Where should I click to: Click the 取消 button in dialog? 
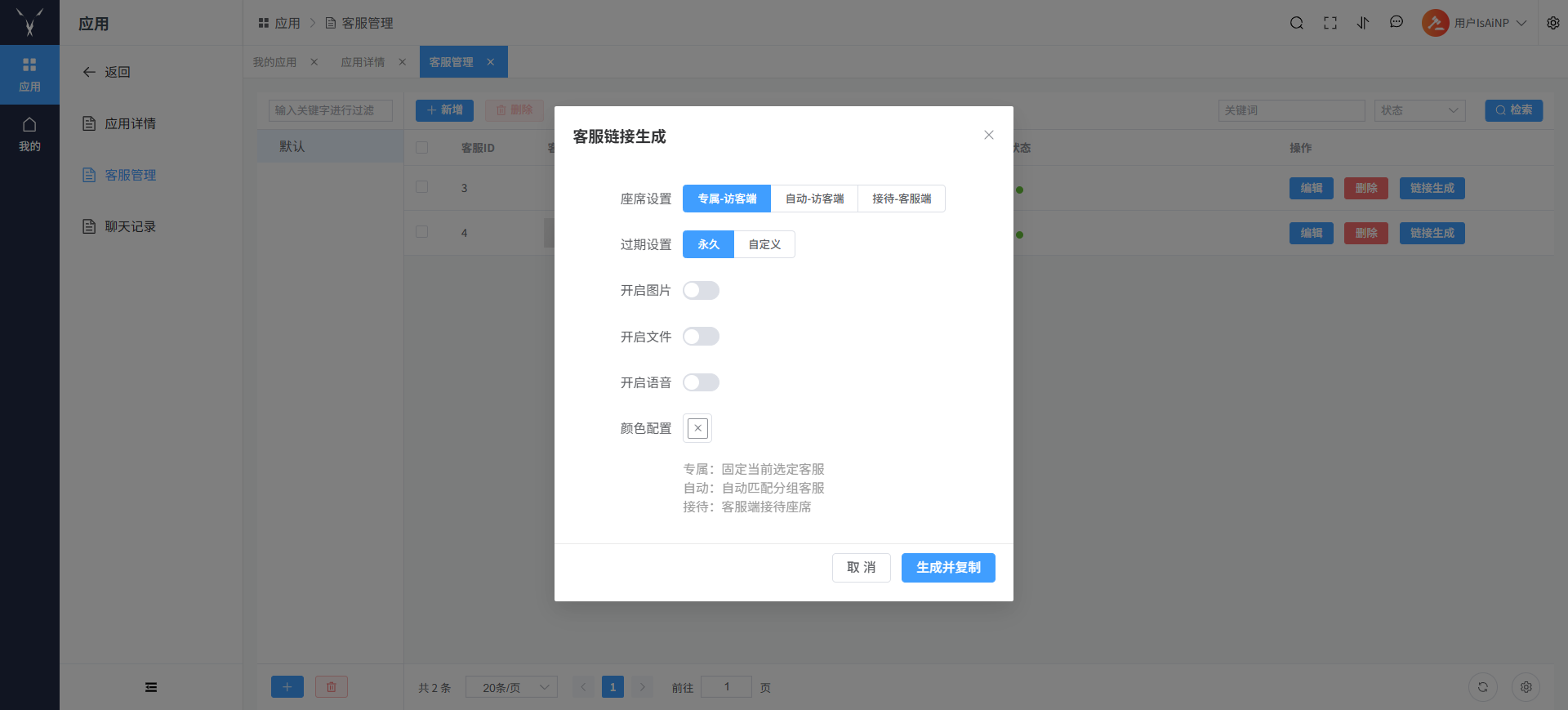[x=861, y=568]
